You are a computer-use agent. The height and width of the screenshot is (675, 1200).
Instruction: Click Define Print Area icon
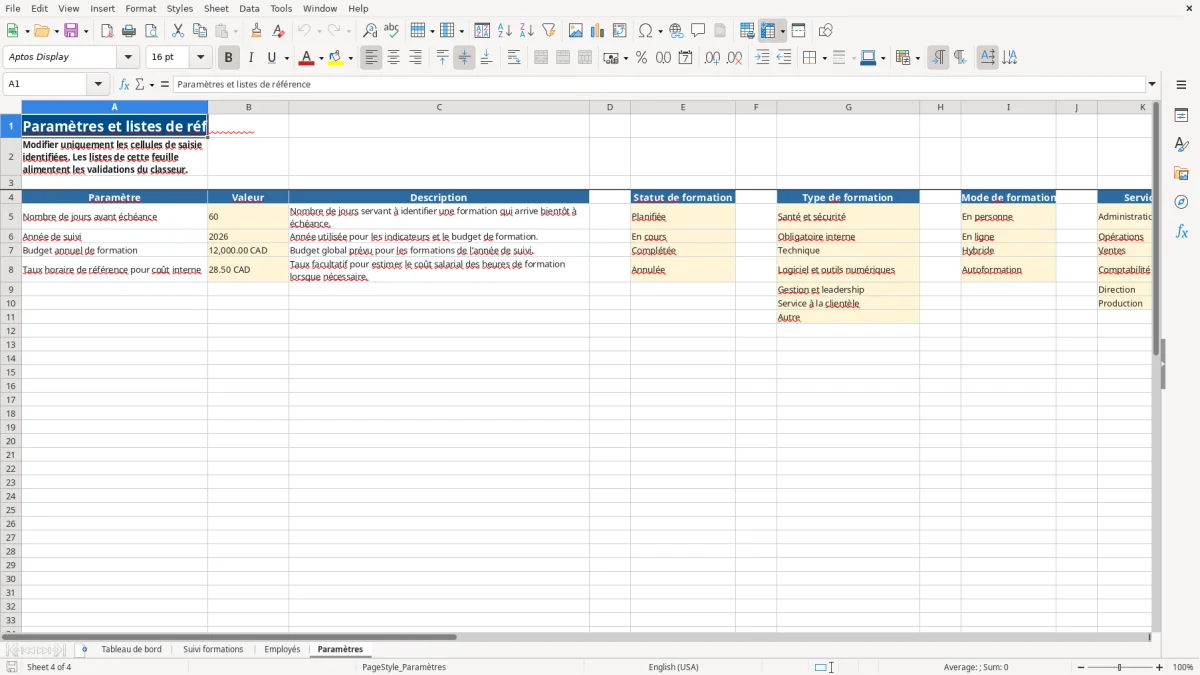pyautogui.click(x=747, y=31)
